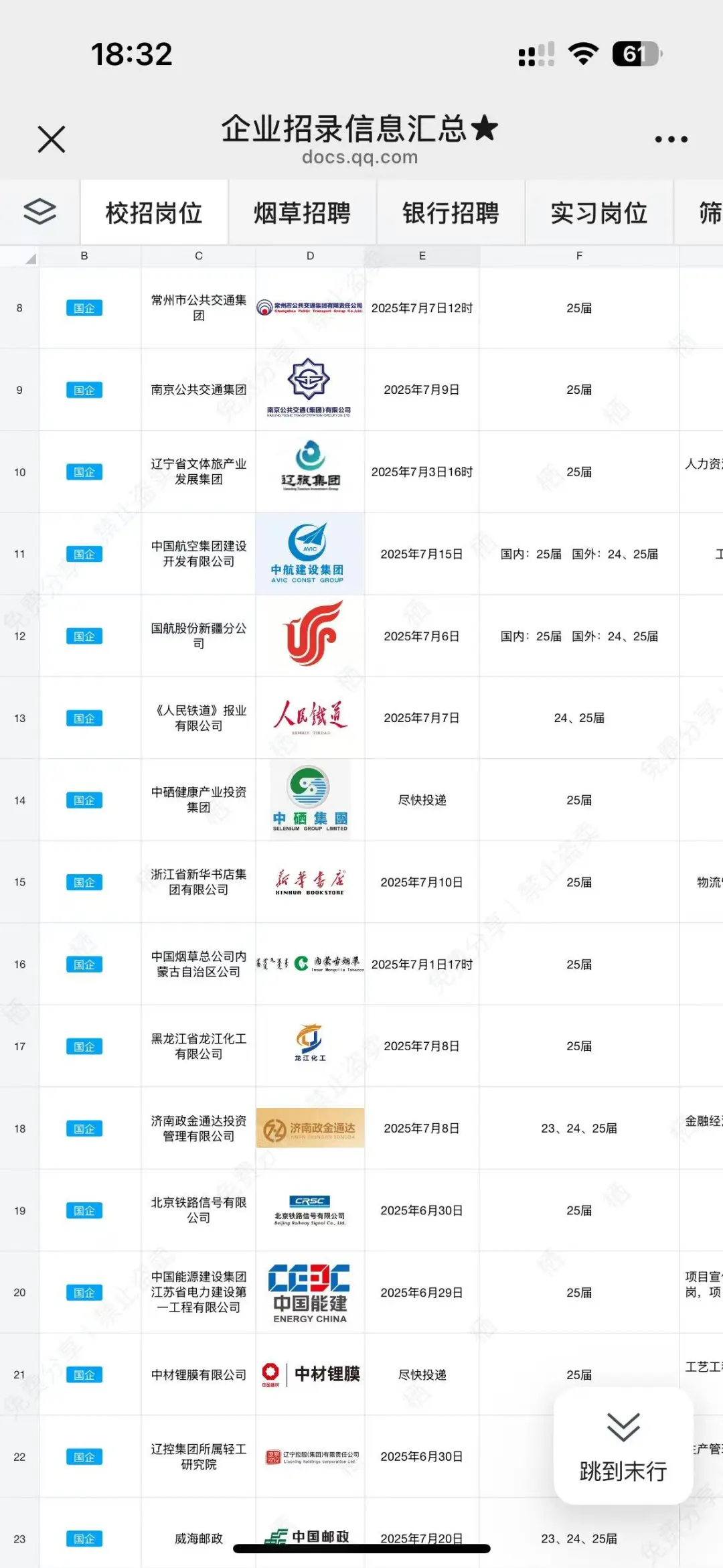Select the deadline cell 2025年7月9日
This screenshot has width=723, height=1568.
(x=422, y=390)
